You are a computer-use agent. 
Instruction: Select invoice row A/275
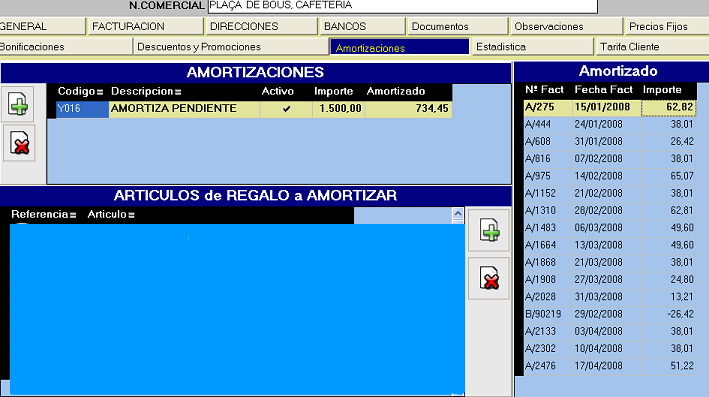tap(610, 107)
